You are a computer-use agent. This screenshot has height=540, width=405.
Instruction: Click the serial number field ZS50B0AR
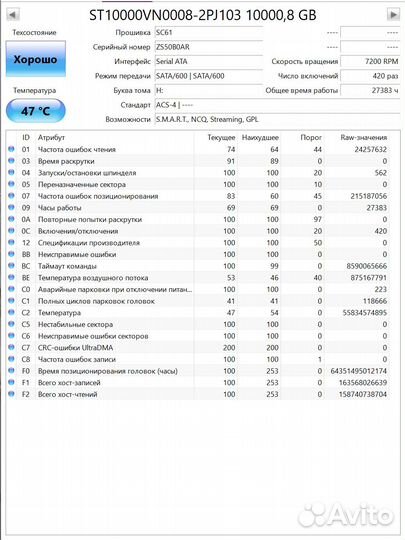point(209,47)
